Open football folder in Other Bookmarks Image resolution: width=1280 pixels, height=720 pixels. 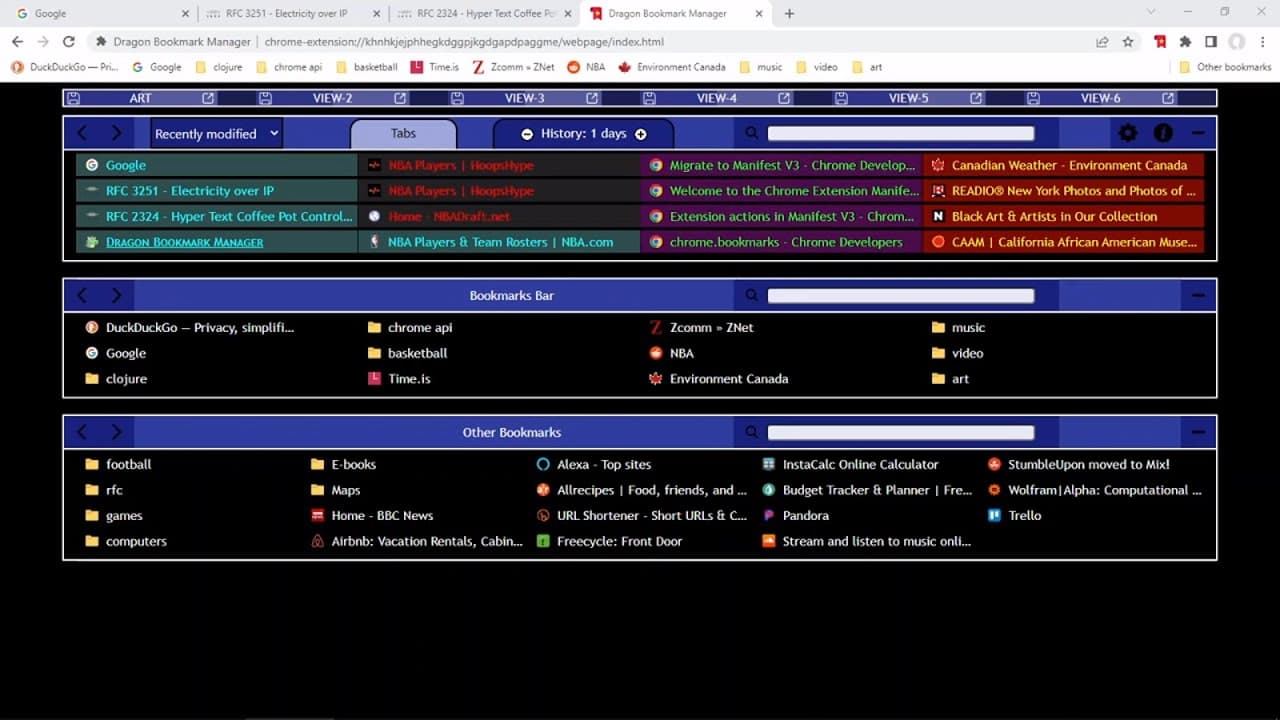click(x=118, y=464)
